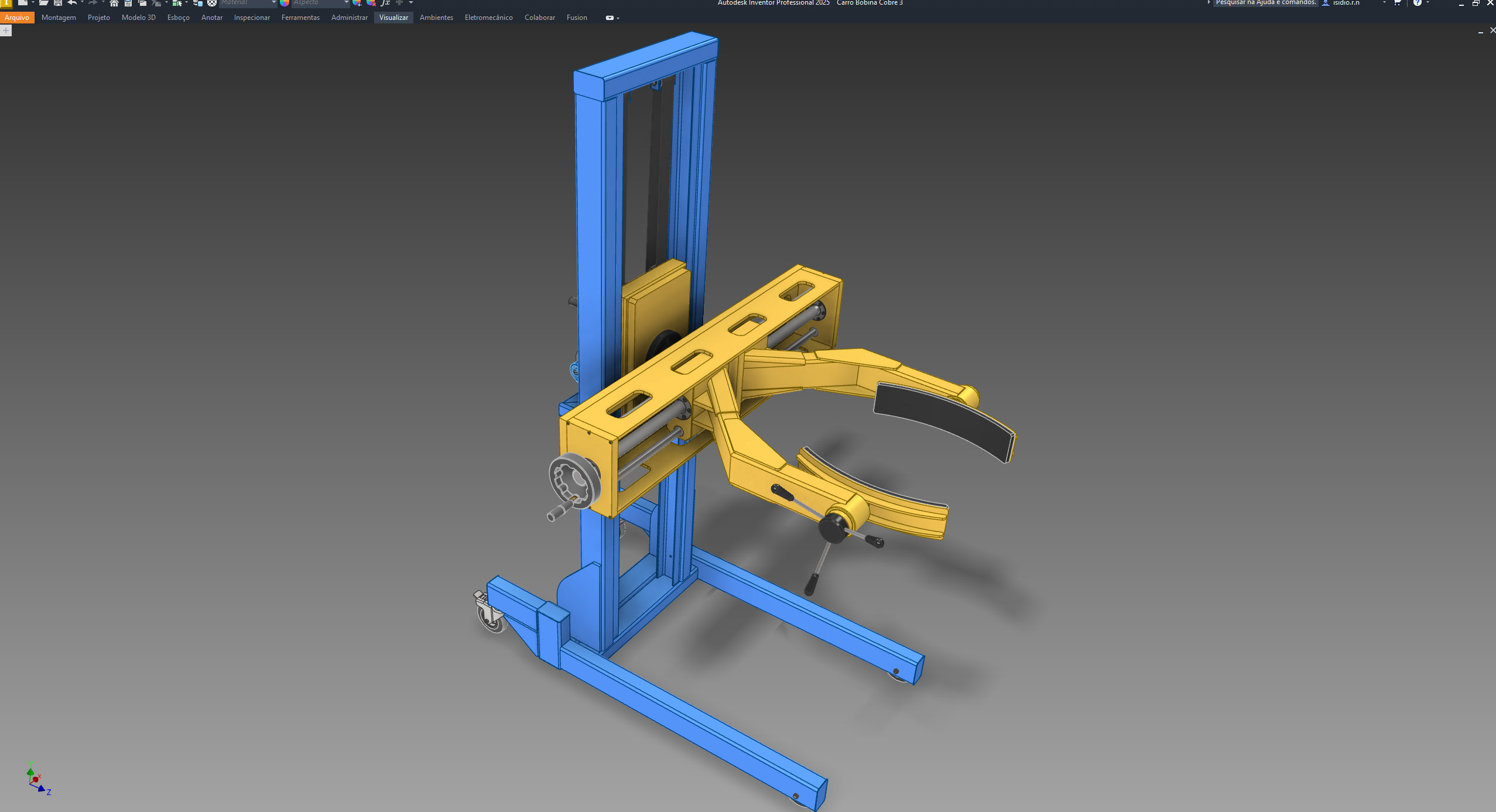This screenshot has height=812, width=1496.
Task: Click the Redo arrow icon
Action: 93,3
